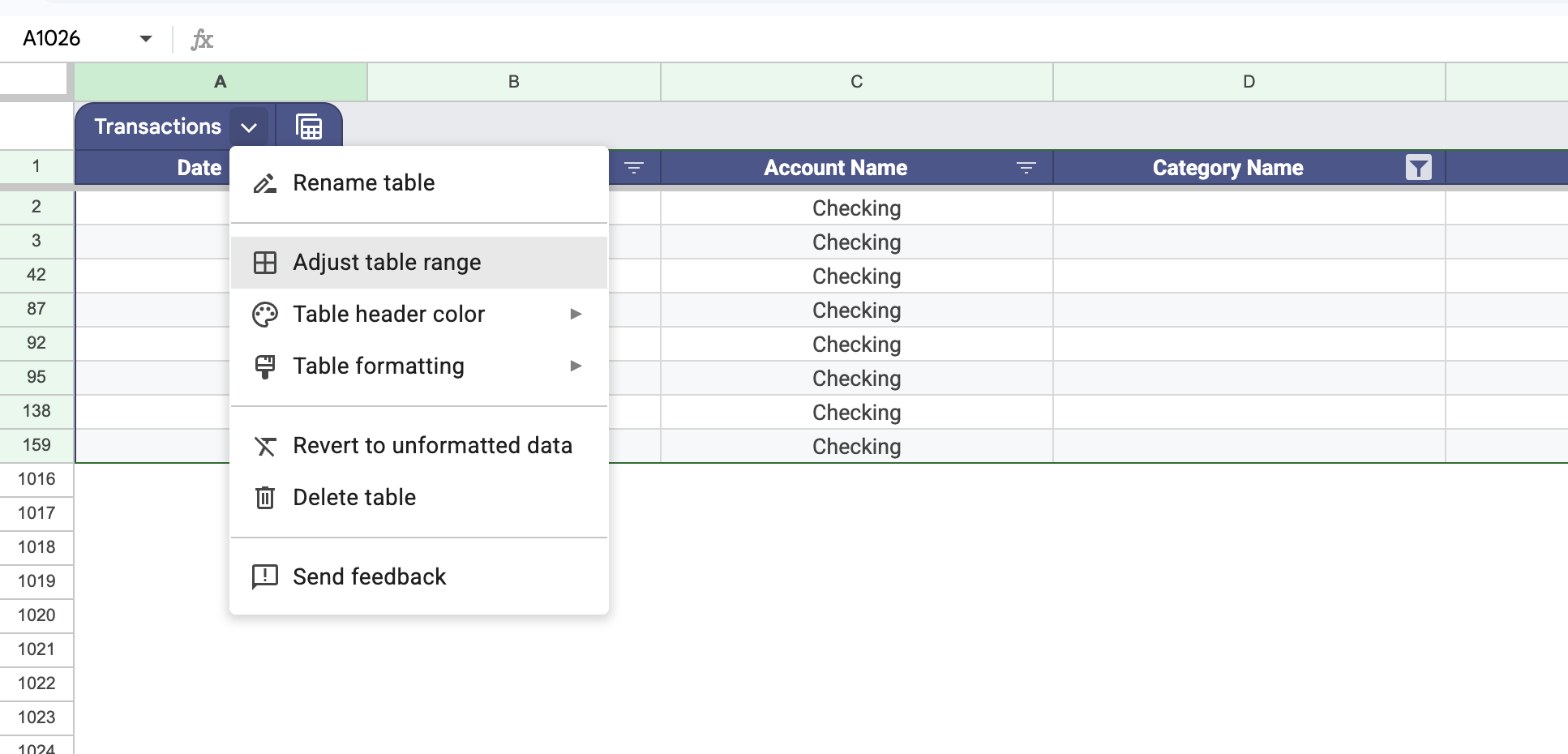Click Send feedback menu entry
1568x754 pixels.
click(x=419, y=577)
